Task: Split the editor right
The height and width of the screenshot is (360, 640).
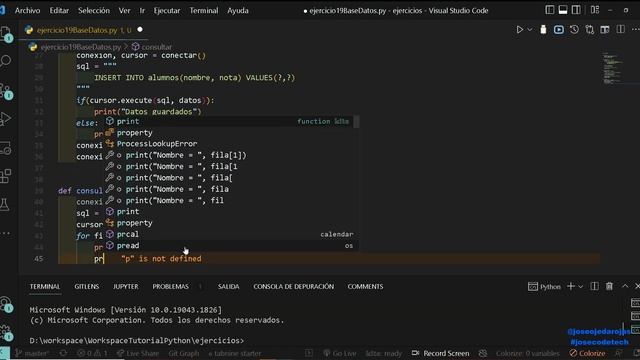Action: (620, 30)
